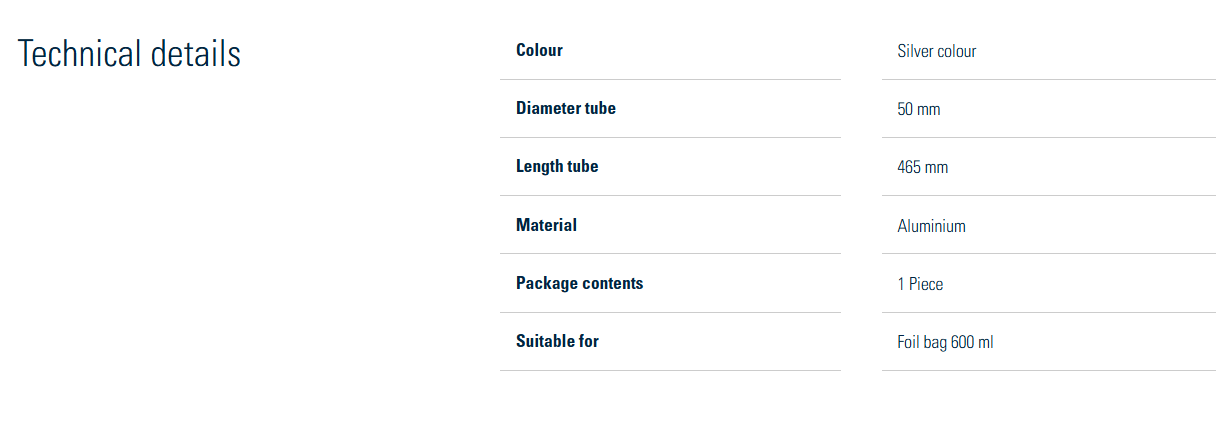Click the Diameter tube label
Screen dimensions: 1216x440
[x=565, y=108]
